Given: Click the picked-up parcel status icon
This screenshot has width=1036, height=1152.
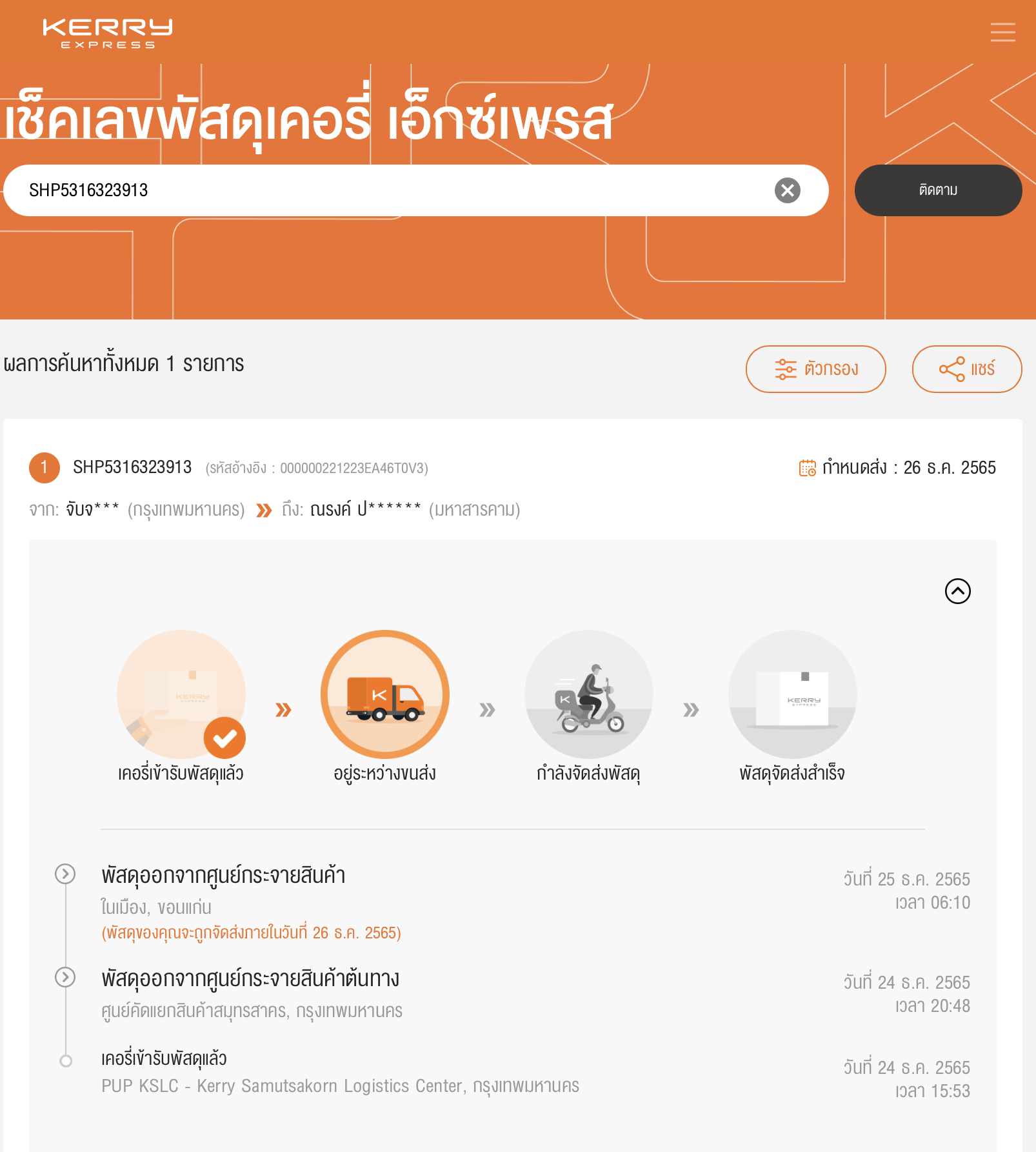Looking at the screenshot, I should tap(181, 694).
